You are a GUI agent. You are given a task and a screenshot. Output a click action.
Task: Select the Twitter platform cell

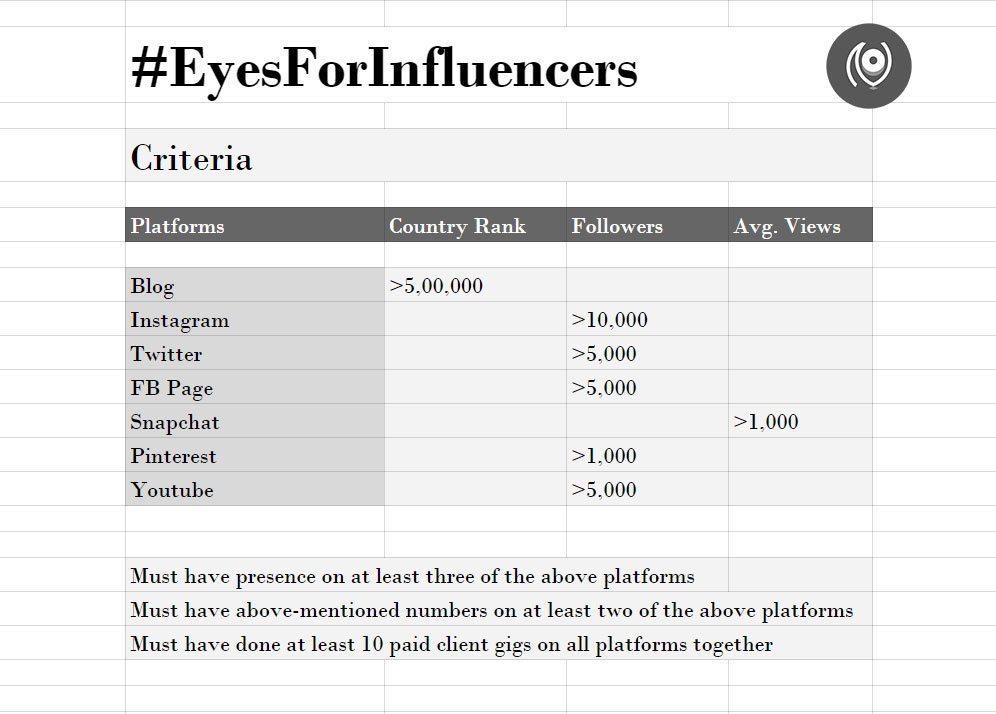click(x=255, y=353)
